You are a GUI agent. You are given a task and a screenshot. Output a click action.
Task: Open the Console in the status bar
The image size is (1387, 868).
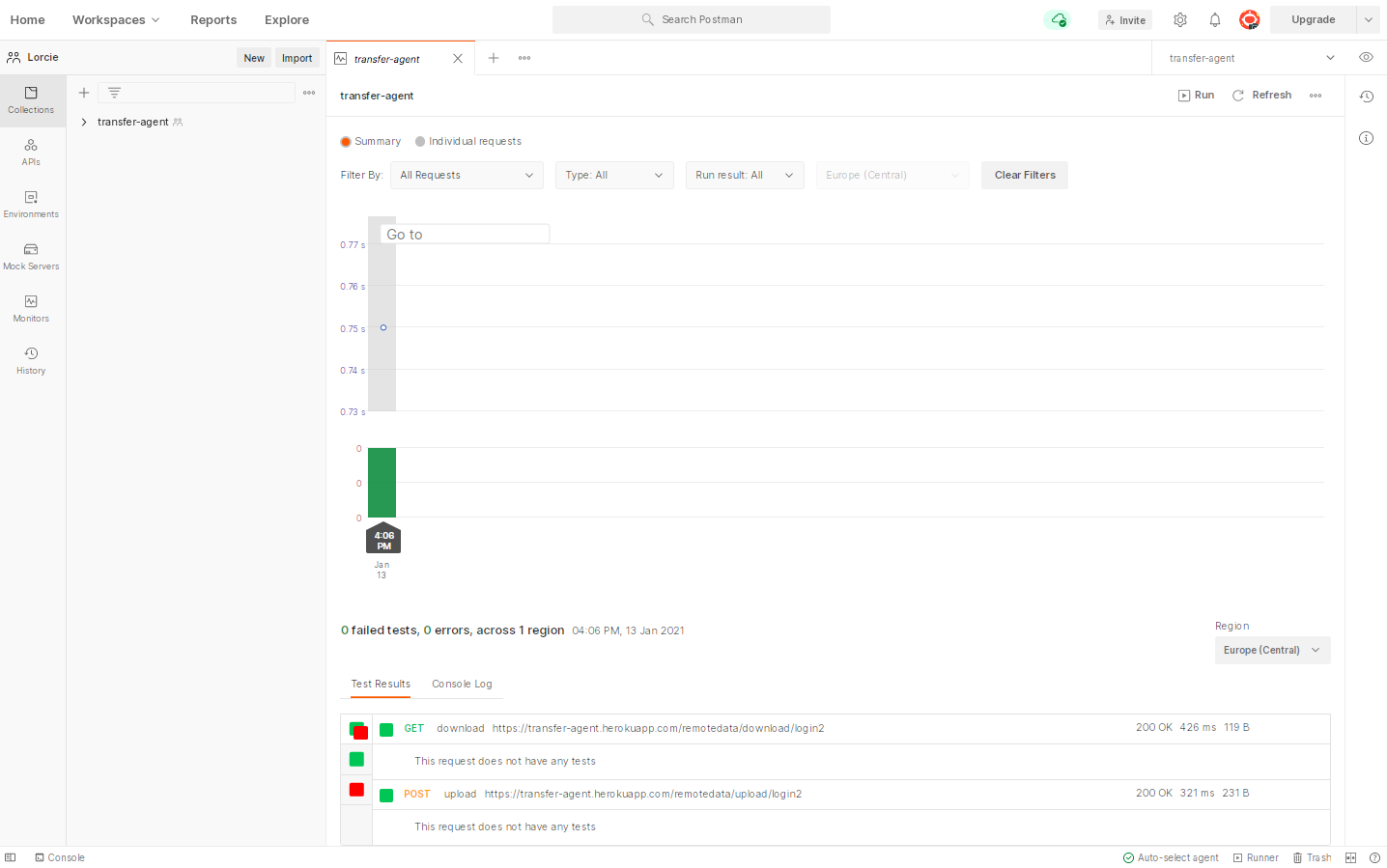(x=60, y=857)
